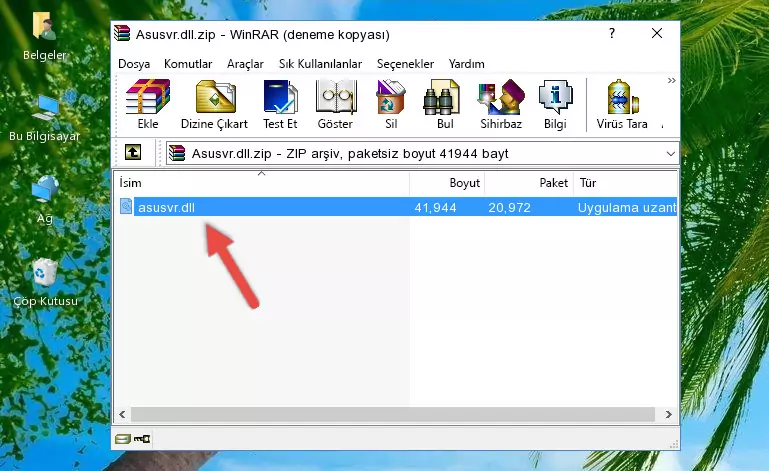Screen dimensions: 769x471
Task: Click the horizontal scrollbar right arrow
Action: (x=668, y=415)
